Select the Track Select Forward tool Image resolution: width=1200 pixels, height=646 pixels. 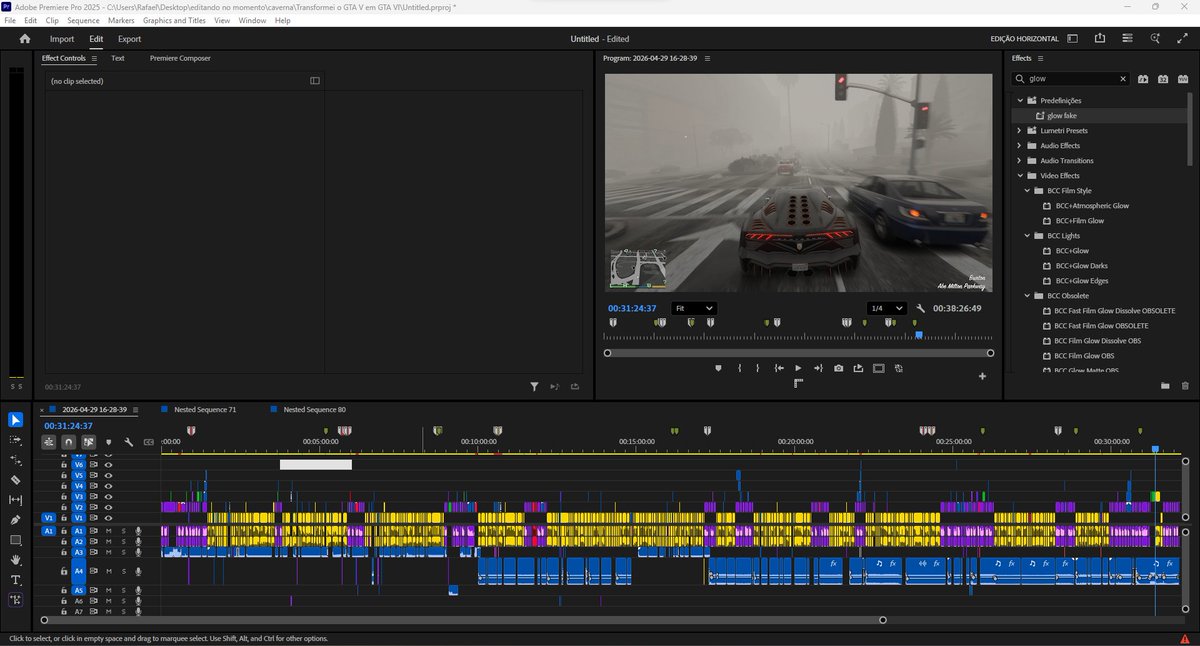pyautogui.click(x=16, y=440)
